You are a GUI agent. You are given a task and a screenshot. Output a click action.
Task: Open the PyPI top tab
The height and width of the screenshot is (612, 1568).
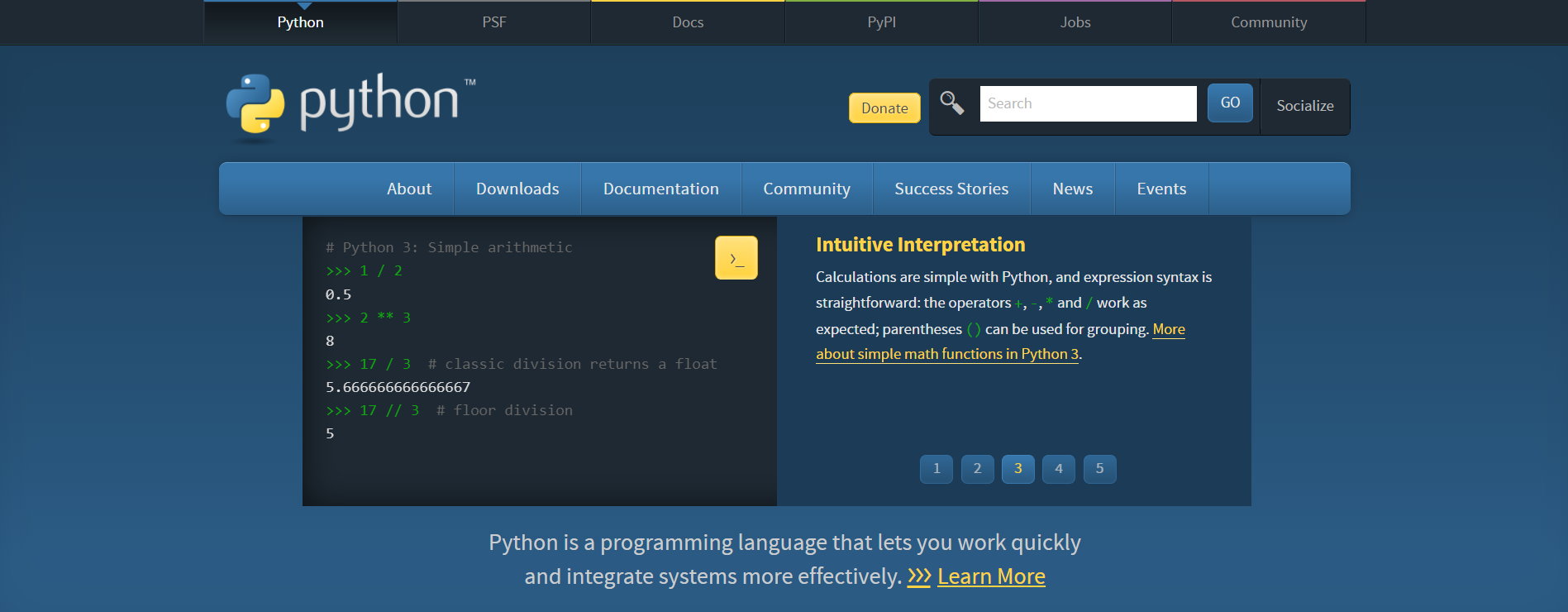point(881,22)
